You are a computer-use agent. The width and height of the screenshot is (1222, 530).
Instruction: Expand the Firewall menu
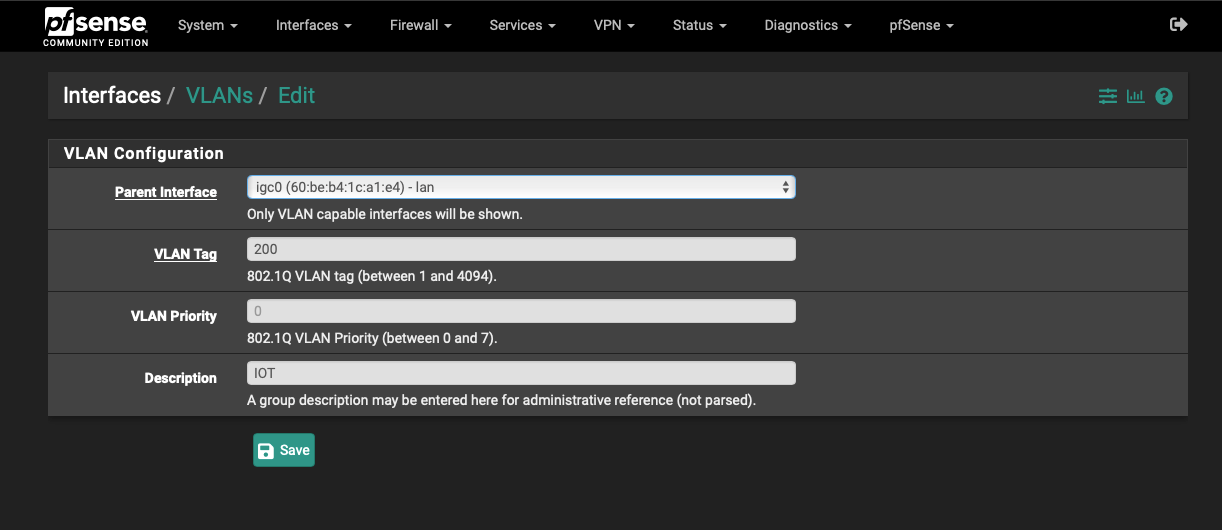(421, 25)
